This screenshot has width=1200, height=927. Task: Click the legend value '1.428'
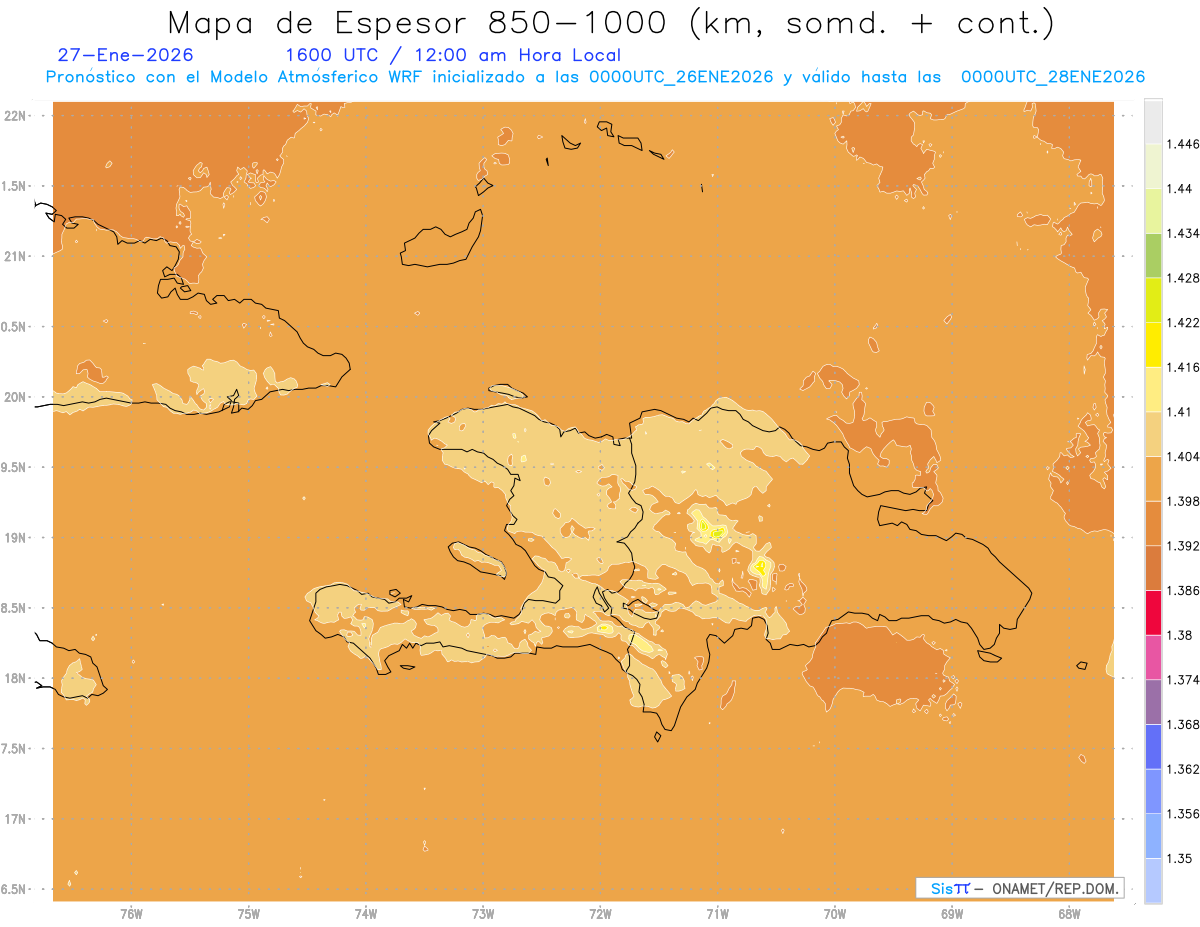[x=1183, y=278]
